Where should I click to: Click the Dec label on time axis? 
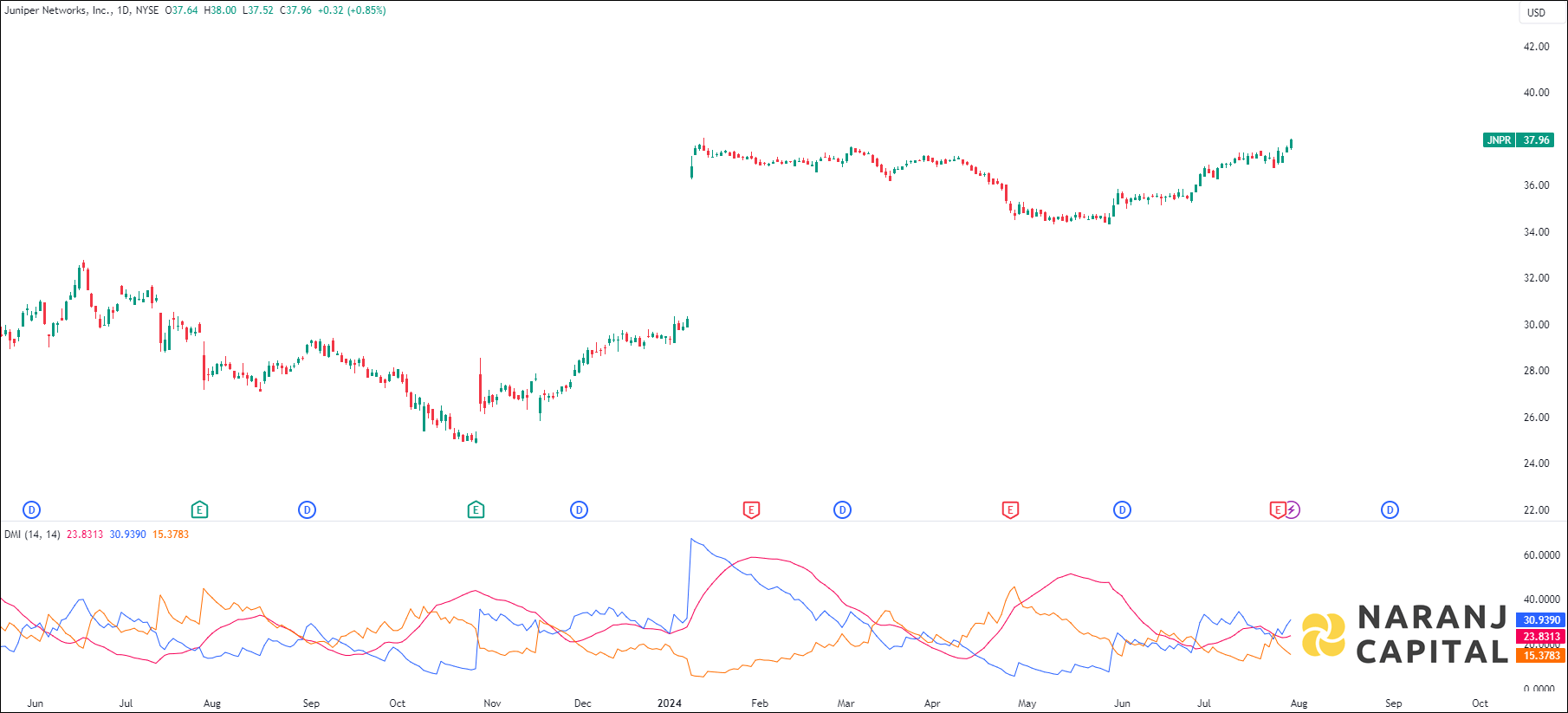[x=583, y=703]
